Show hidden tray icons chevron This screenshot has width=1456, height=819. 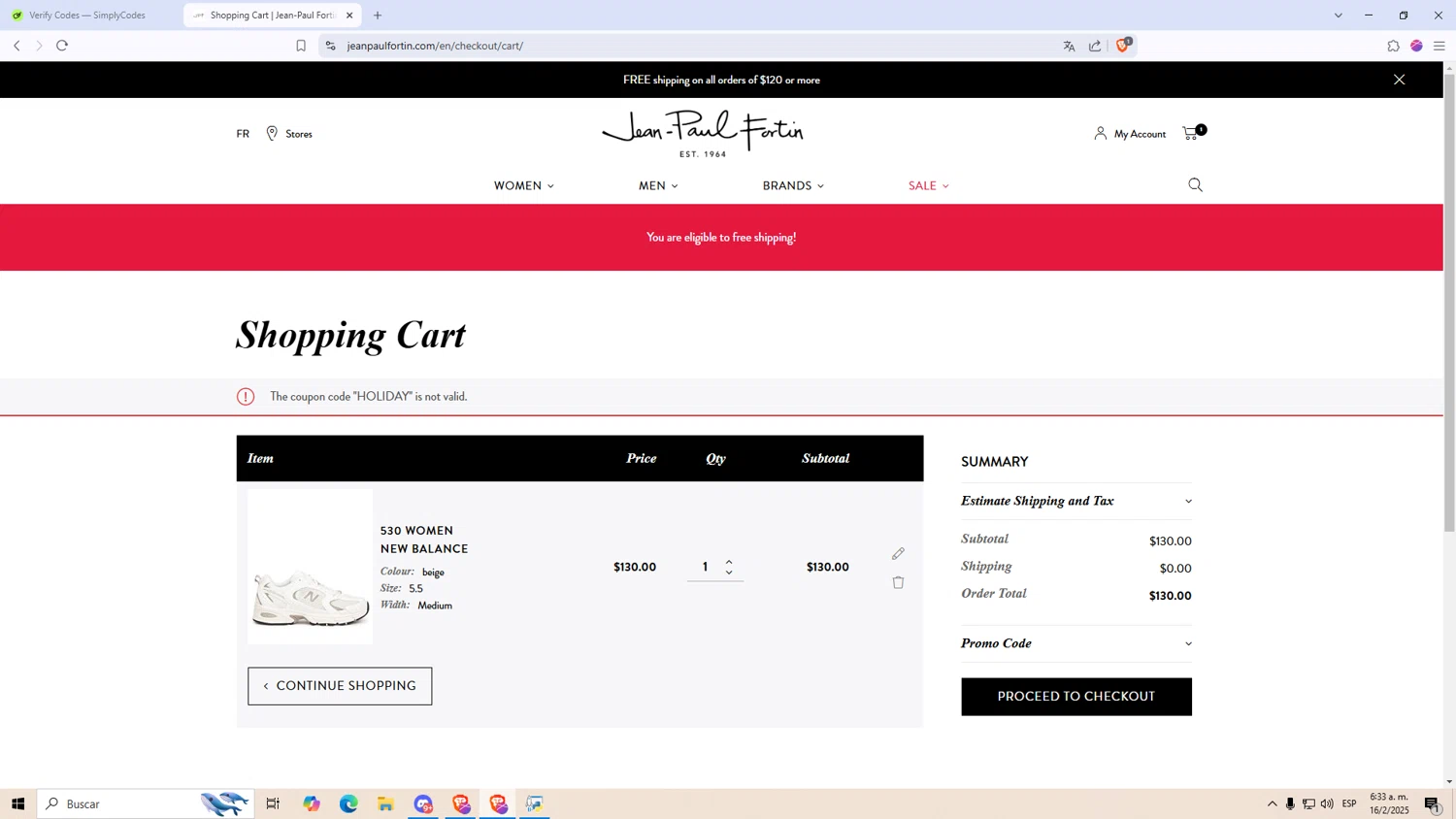click(1272, 803)
